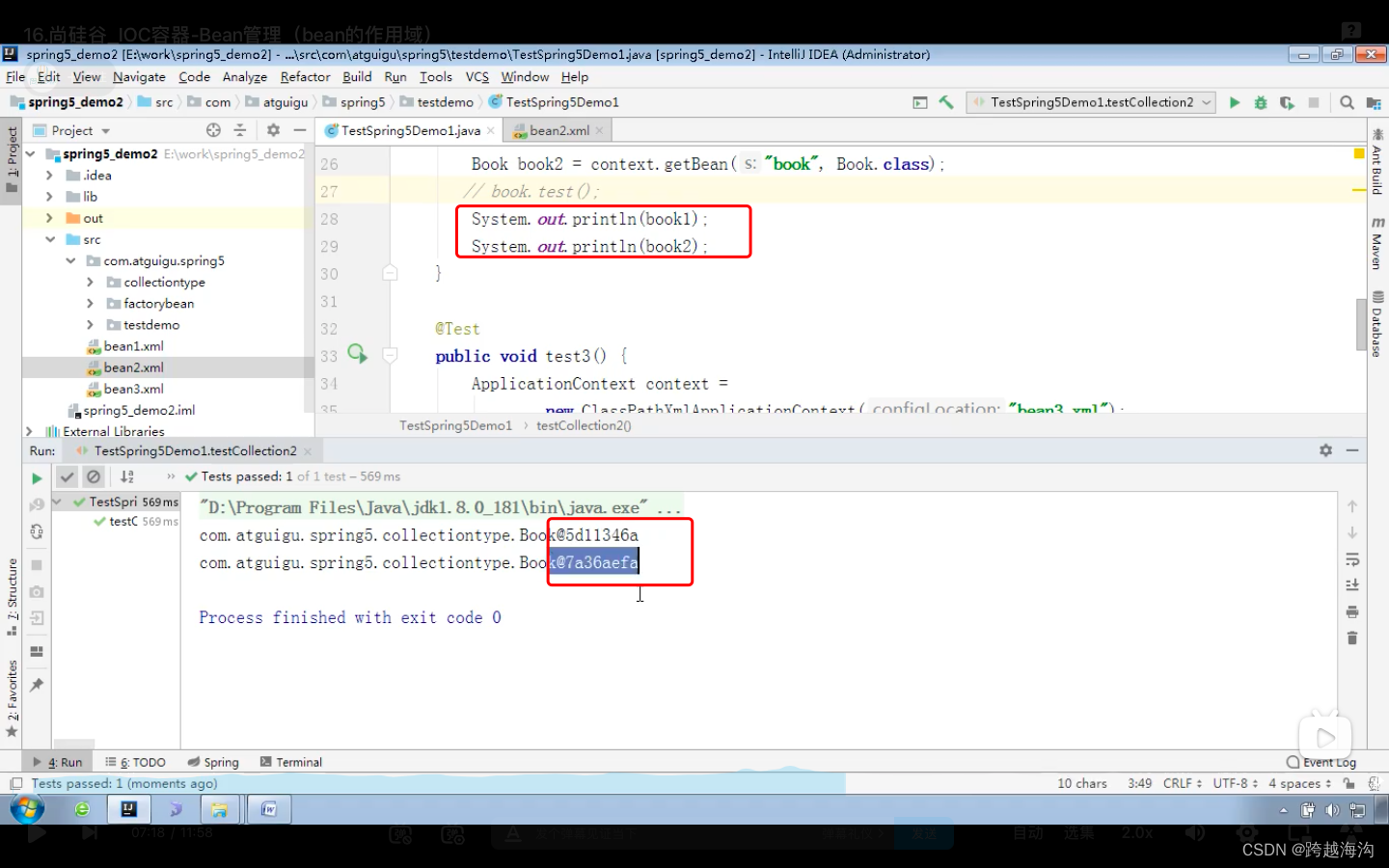Click the Maven side tab
This screenshot has width=1389, height=868.
pos(1376,243)
